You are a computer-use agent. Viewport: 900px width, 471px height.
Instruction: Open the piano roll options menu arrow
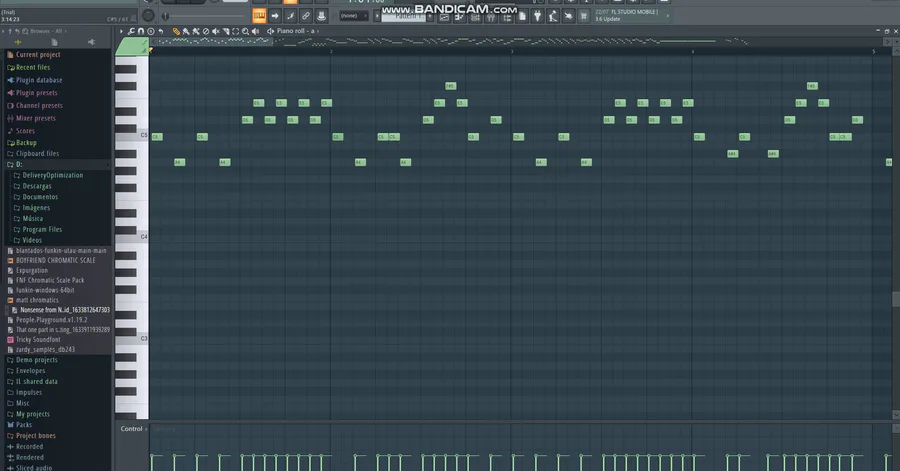pyautogui.click(x=121, y=31)
